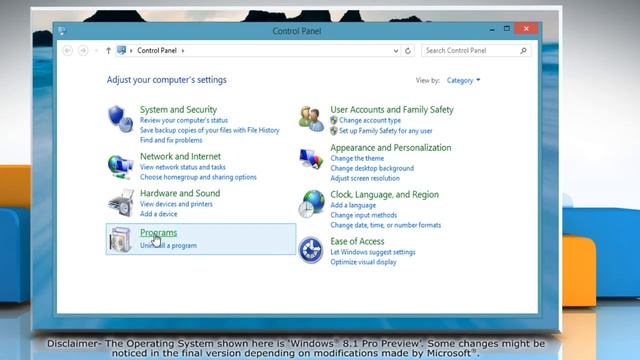Viewport: 640px width, 360px height.
Task: Open the Appearance and Personalization monitor icon
Action: [x=311, y=159]
